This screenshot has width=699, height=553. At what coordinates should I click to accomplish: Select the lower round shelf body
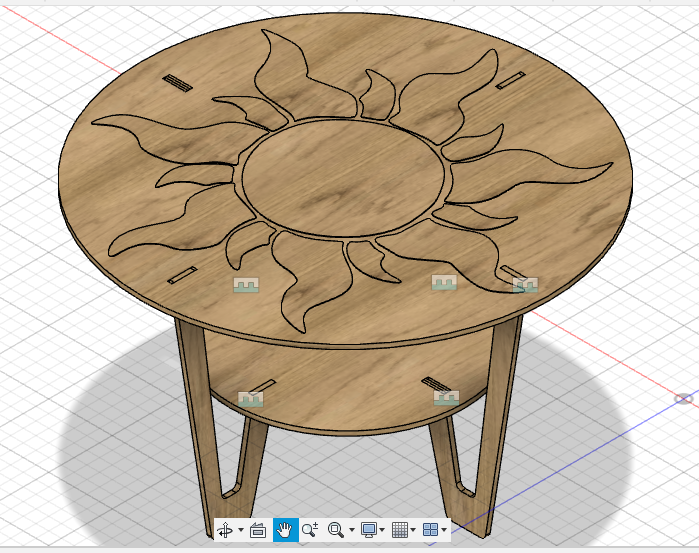(348, 384)
